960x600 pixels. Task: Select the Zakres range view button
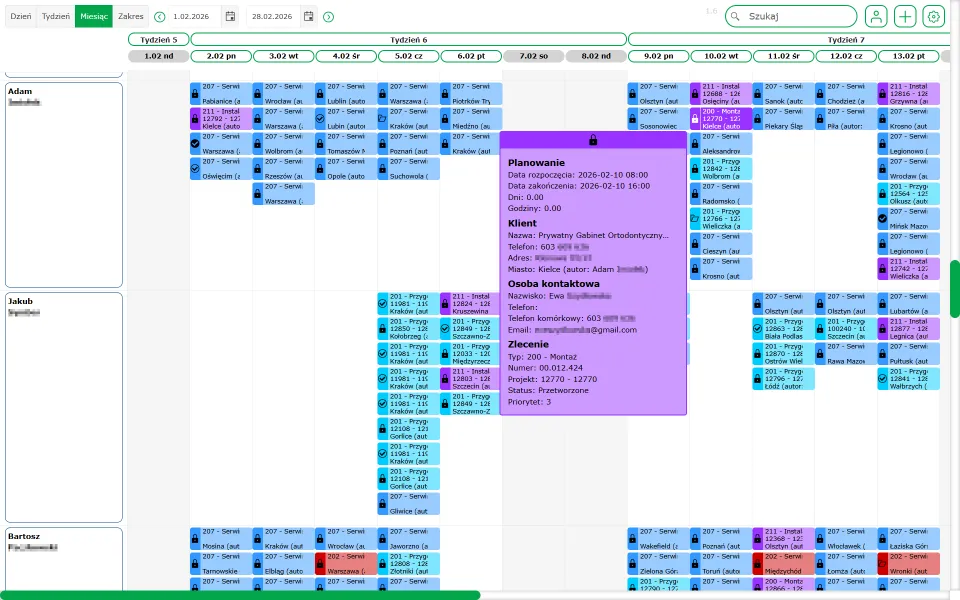click(130, 16)
